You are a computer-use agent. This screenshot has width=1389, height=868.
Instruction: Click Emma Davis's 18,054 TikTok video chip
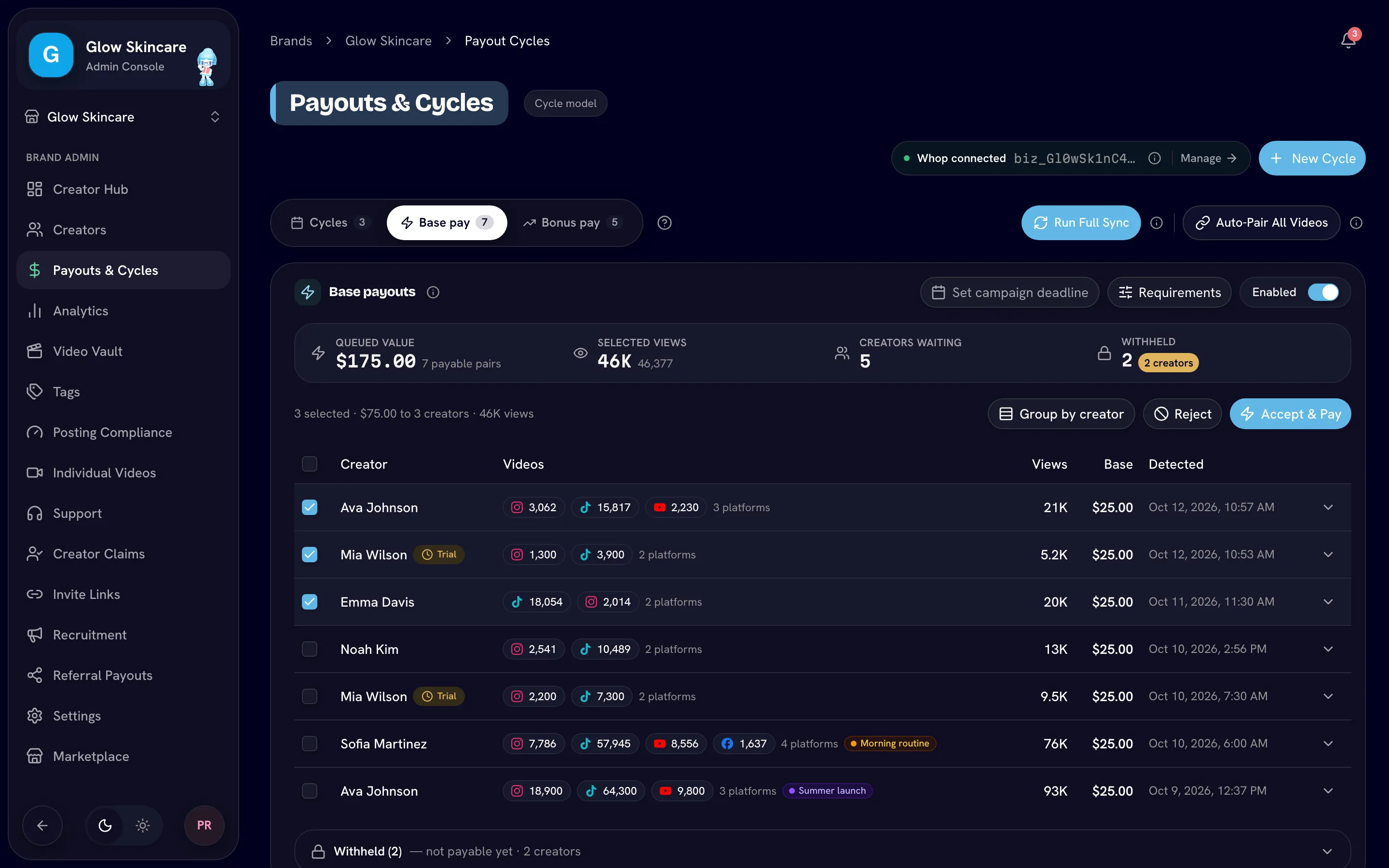click(x=537, y=602)
